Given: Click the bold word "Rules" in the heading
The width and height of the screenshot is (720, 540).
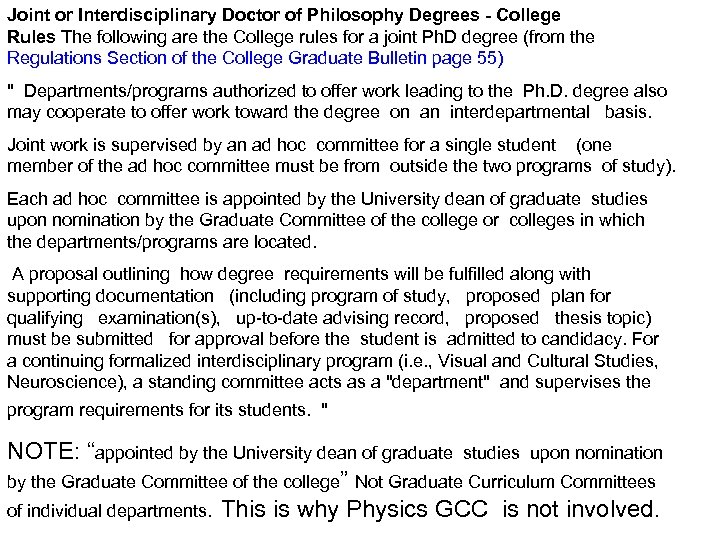Looking at the screenshot, I should click(28, 37).
